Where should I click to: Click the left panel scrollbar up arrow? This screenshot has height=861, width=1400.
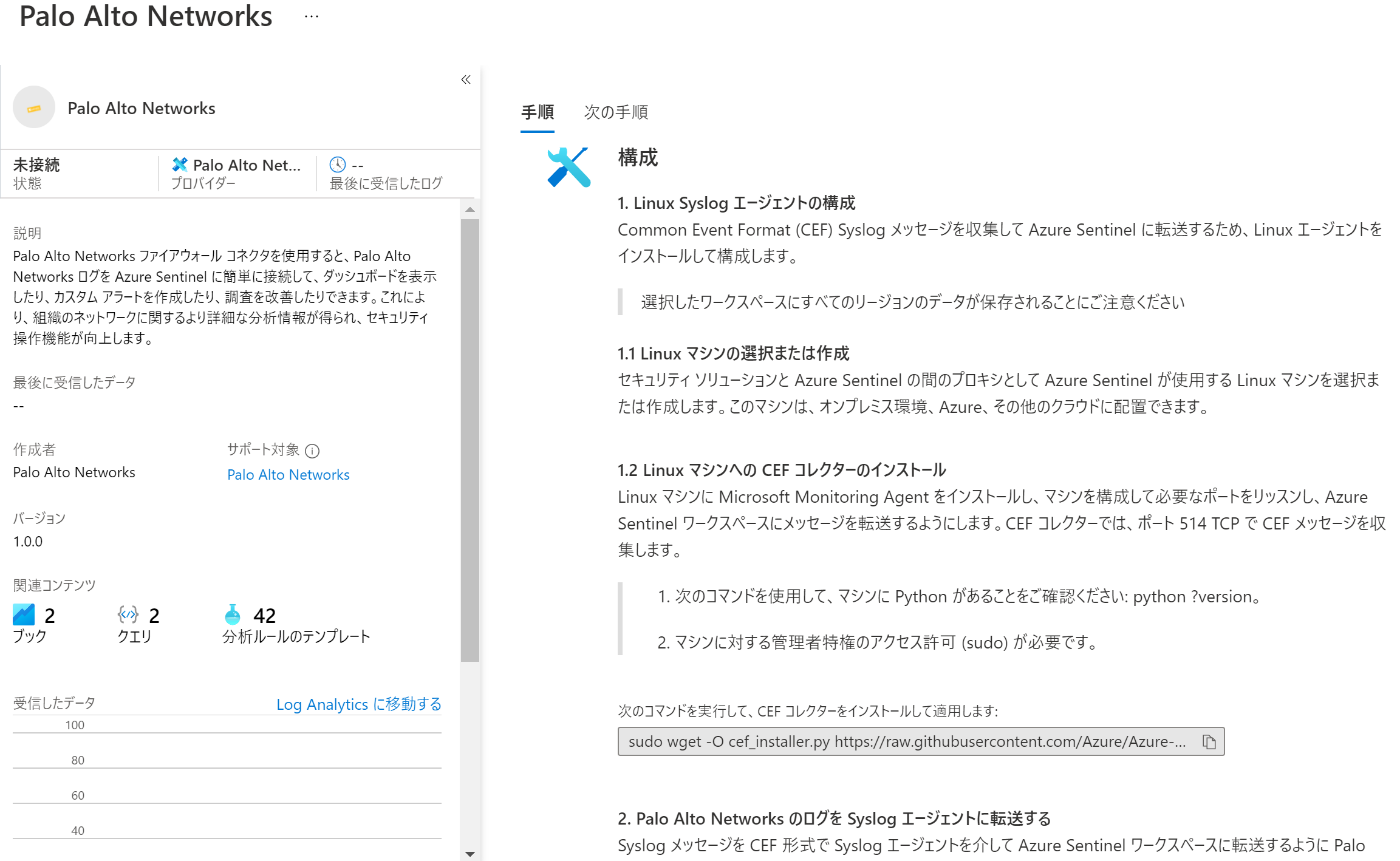[470, 209]
